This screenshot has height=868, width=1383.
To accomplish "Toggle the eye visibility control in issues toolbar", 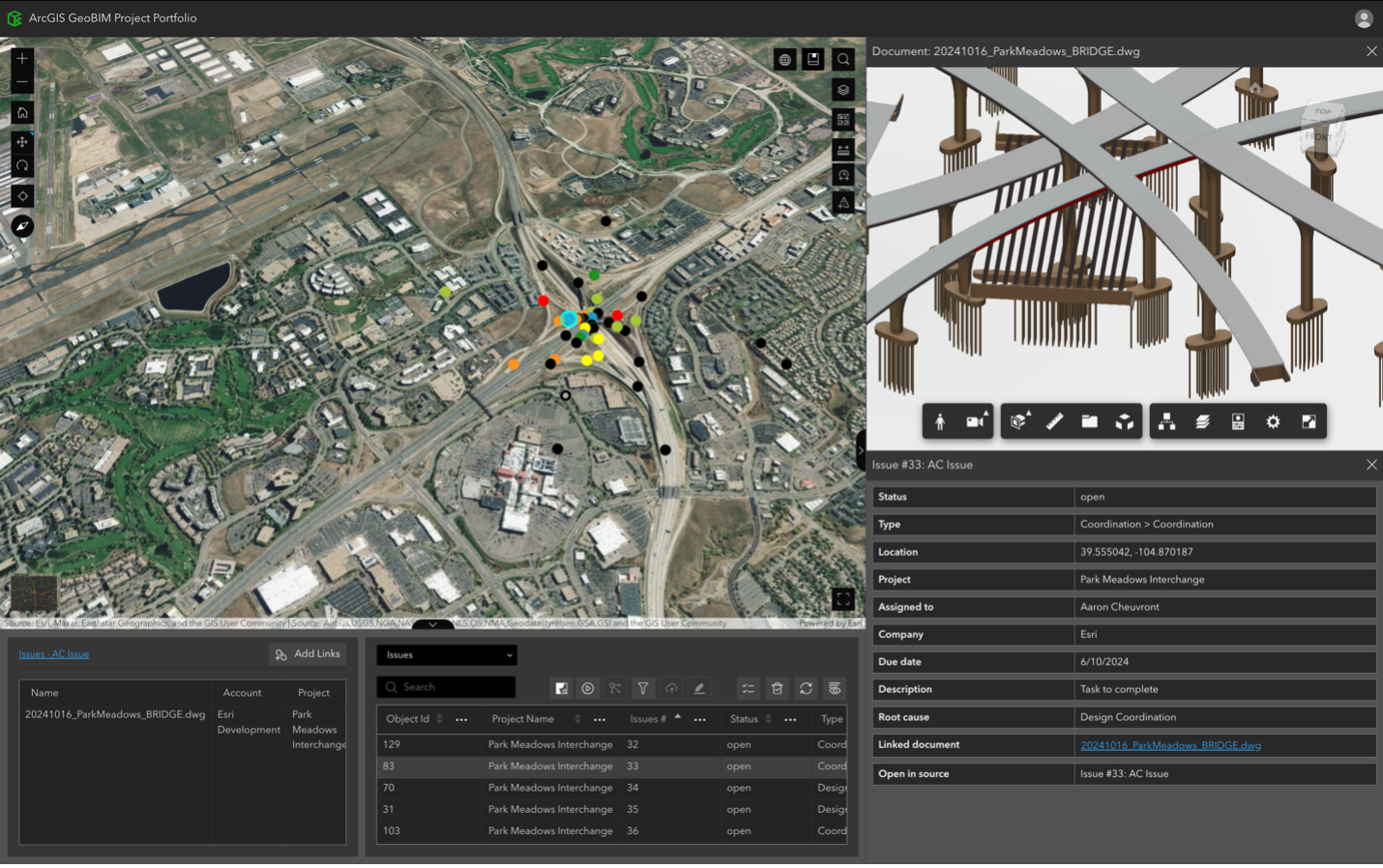I will point(834,687).
